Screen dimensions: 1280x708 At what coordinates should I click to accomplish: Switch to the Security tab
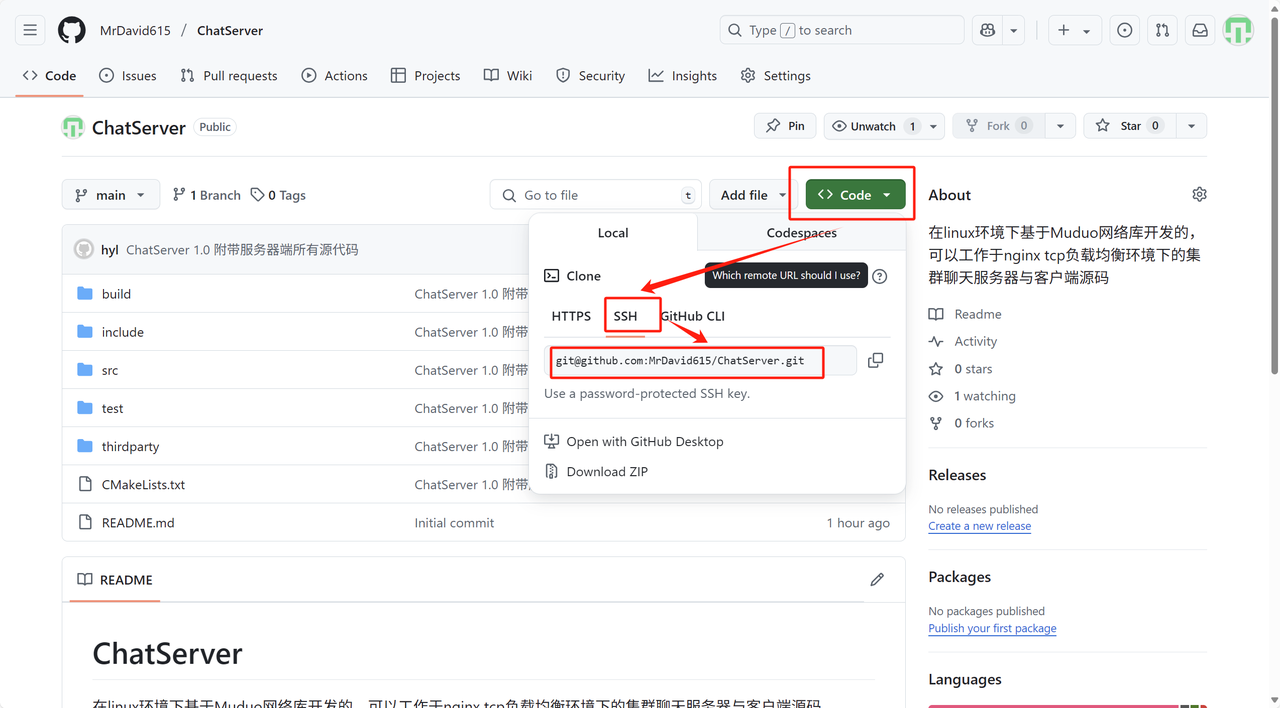[590, 75]
